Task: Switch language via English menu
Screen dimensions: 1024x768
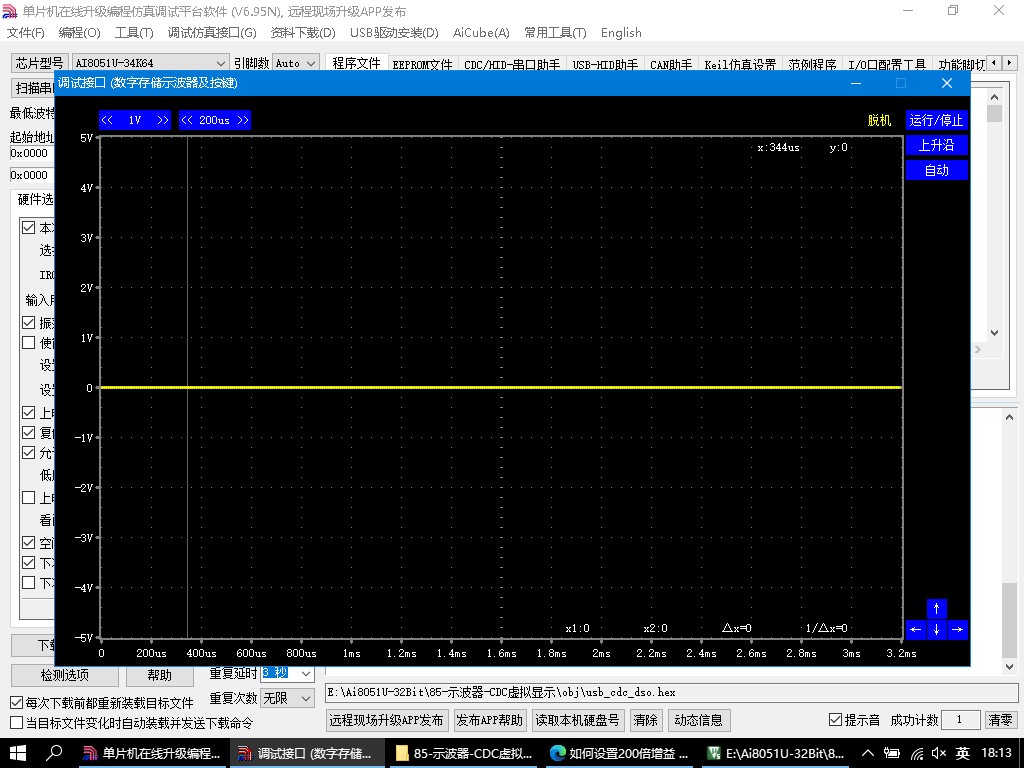Action: [x=621, y=33]
